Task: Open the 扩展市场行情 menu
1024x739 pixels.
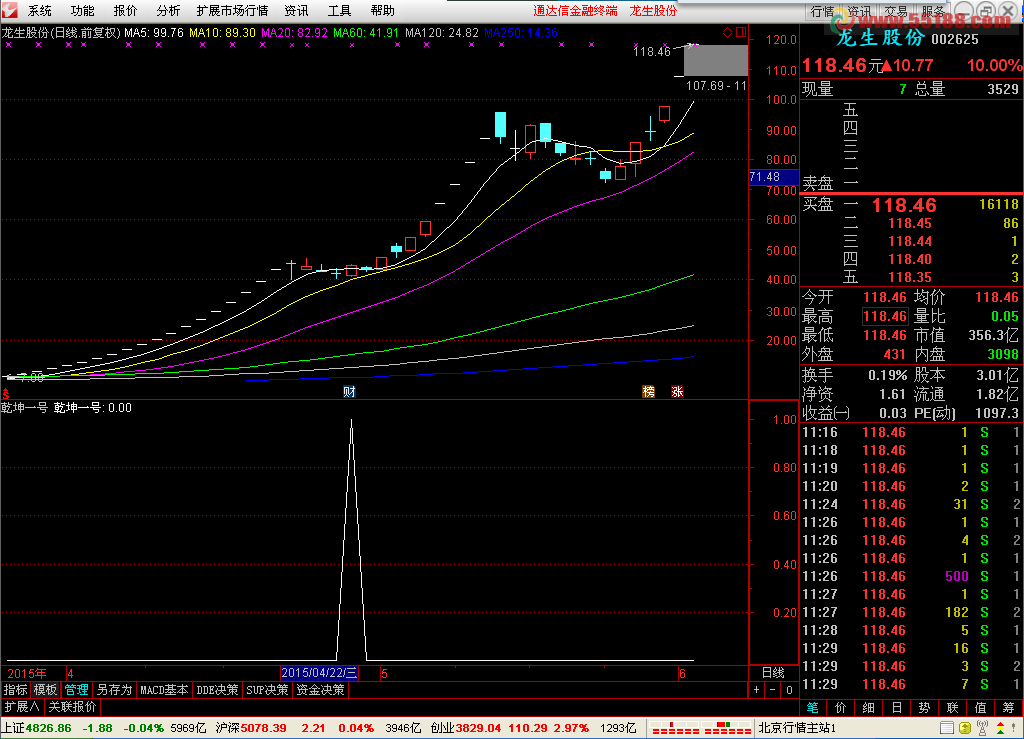Action: (x=232, y=11)
